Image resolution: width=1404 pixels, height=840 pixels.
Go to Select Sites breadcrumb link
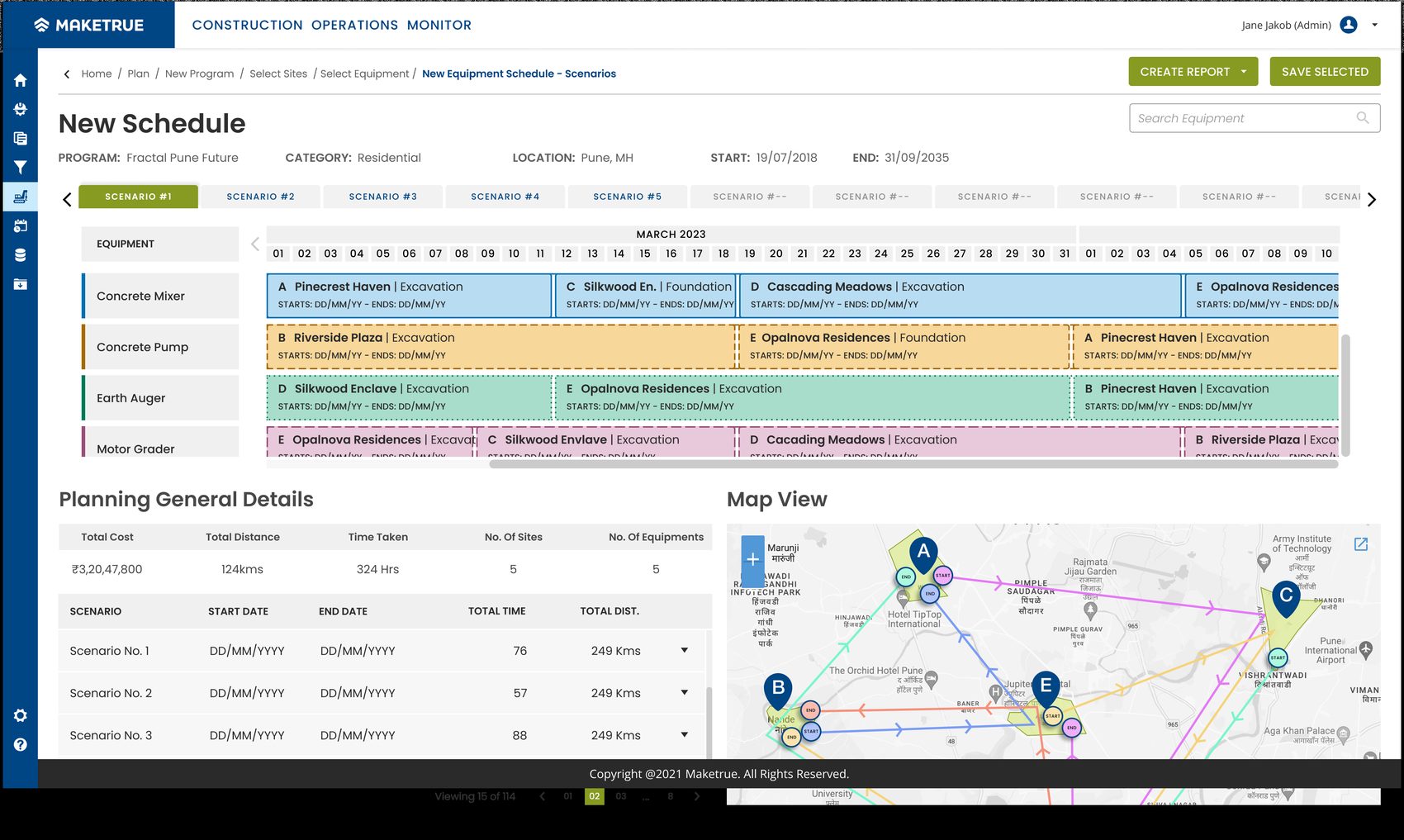click(278, 74)
